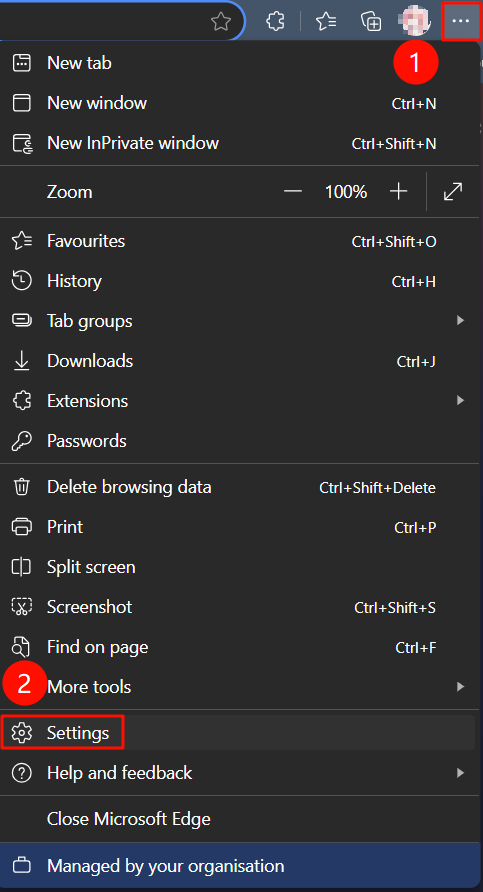Click the three-dot Settings and more button
The height and width of the screenshot is (892, 483).
pos(460,21)
